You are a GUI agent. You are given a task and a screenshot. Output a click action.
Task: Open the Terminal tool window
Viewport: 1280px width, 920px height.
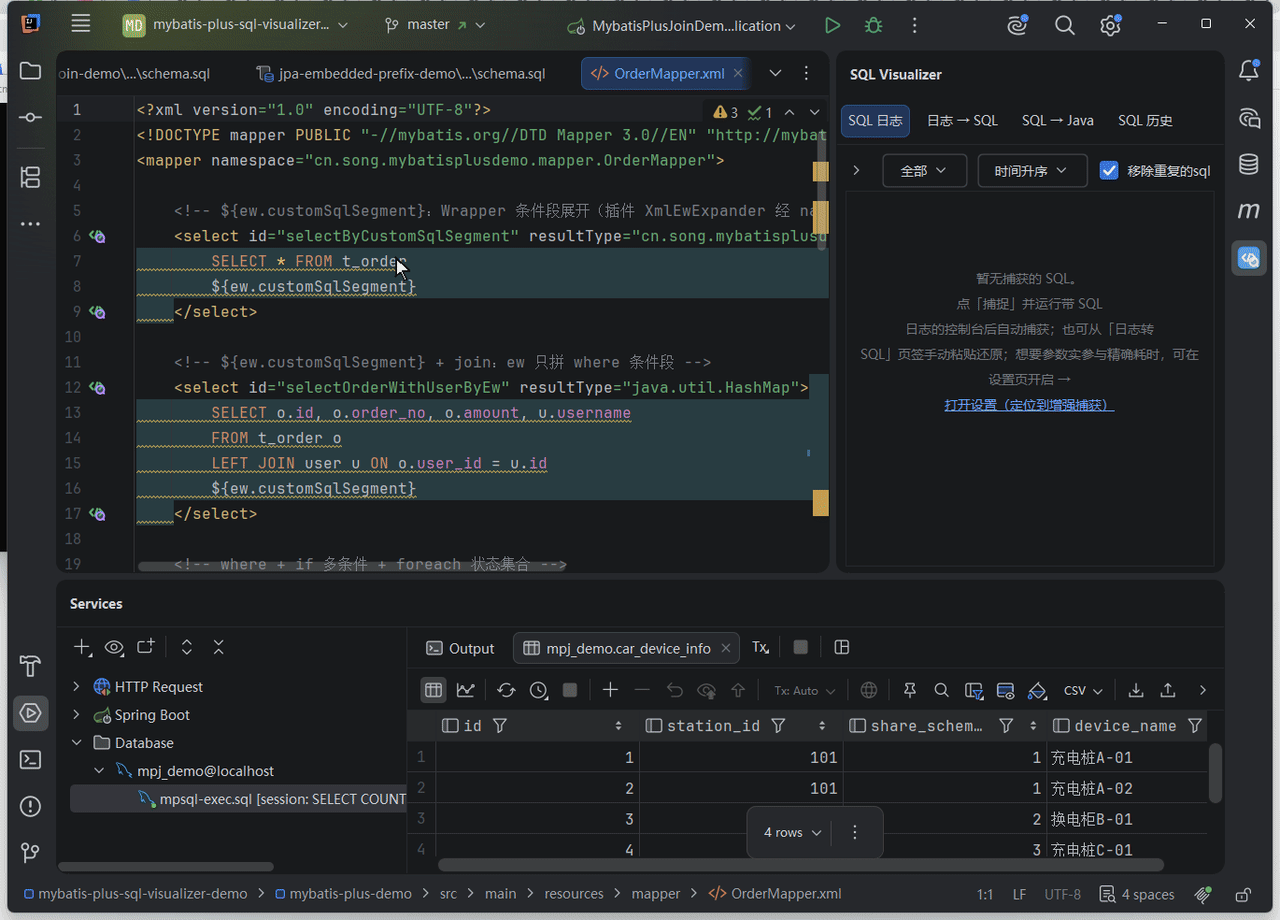click(30, 760)
